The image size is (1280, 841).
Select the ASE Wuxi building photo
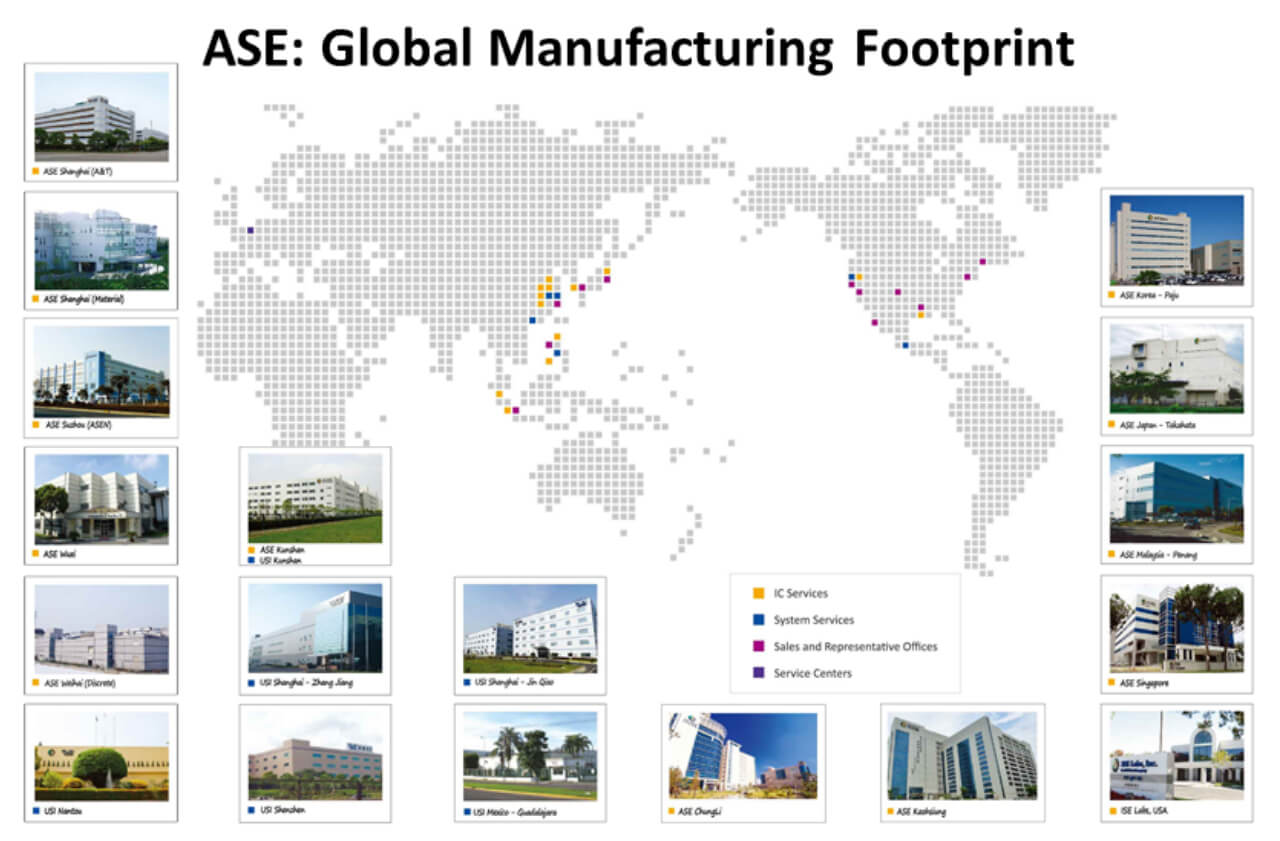coord(101,500)
